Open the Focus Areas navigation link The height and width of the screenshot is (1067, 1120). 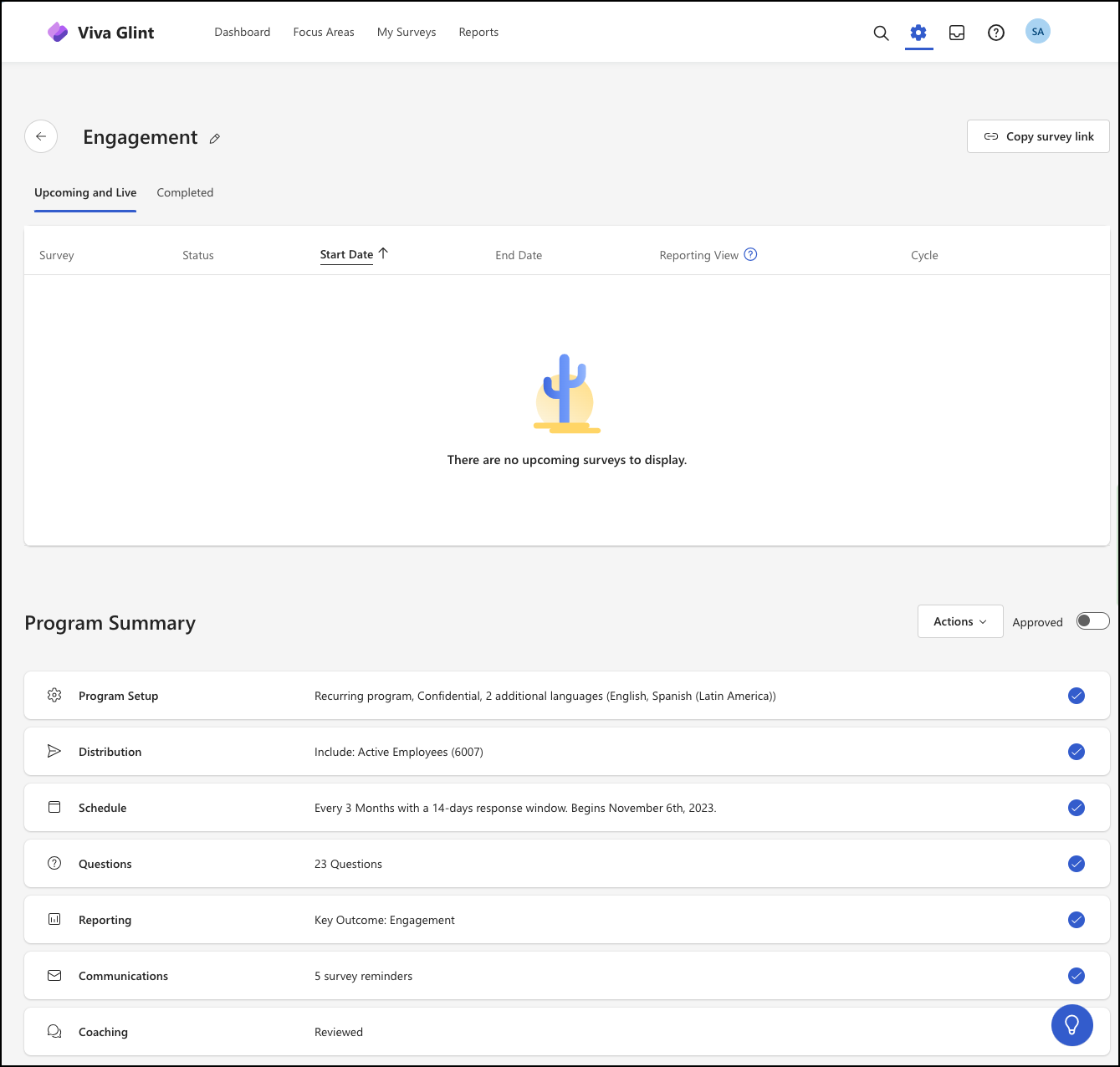[x=324, y=32]
